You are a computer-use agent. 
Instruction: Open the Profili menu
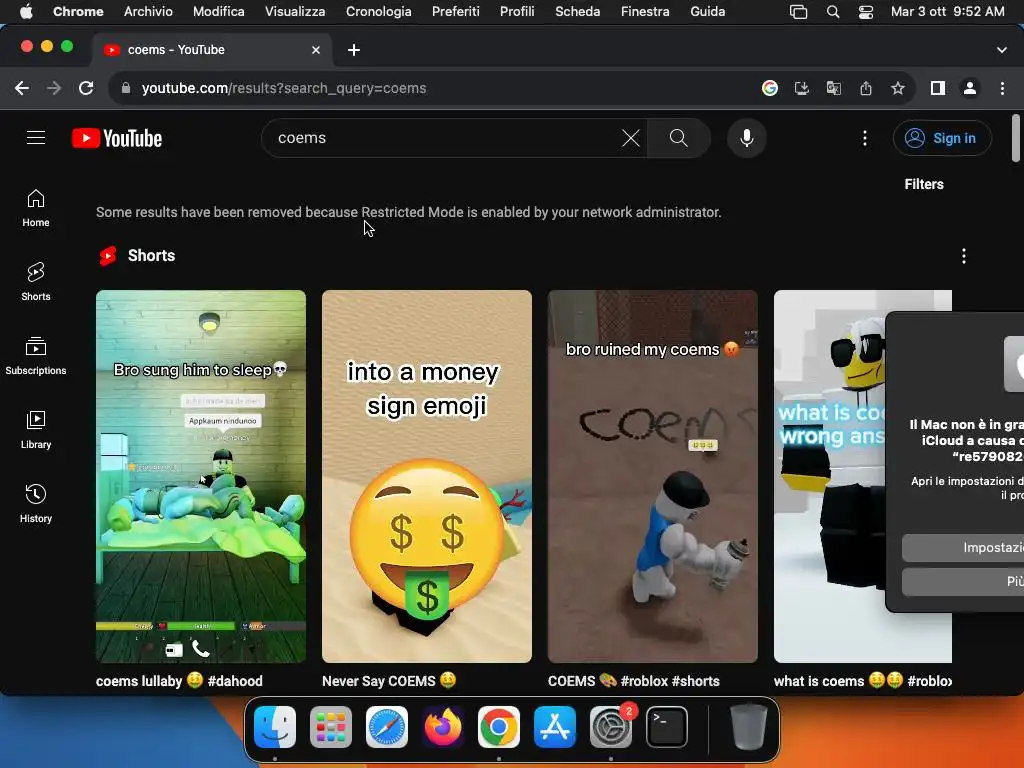coord(517,11)
